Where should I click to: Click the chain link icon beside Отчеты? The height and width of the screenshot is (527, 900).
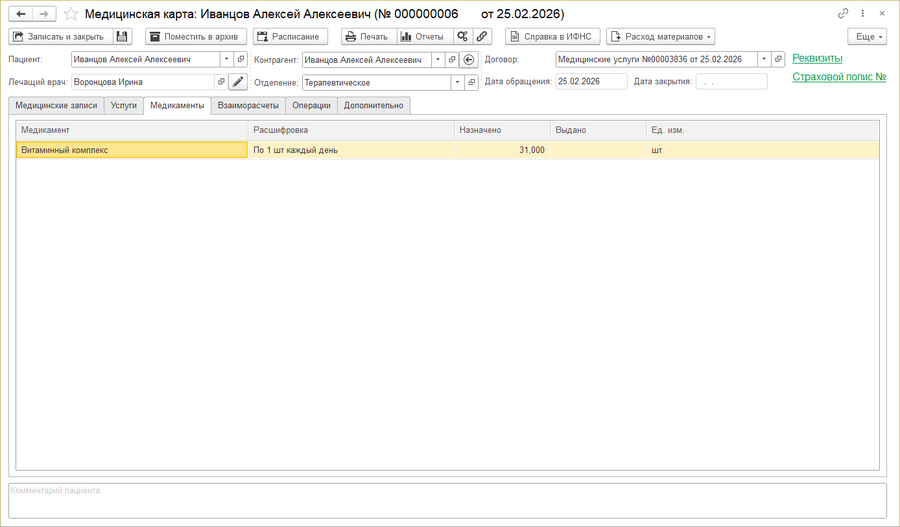click(482, 37)
